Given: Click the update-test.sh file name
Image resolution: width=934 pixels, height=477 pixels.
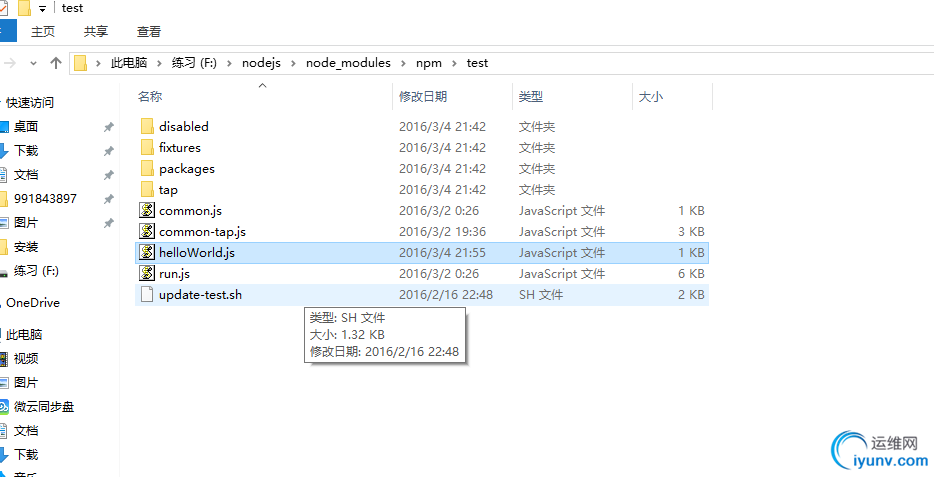Looking at the screenshot, I should pos(200,295).
